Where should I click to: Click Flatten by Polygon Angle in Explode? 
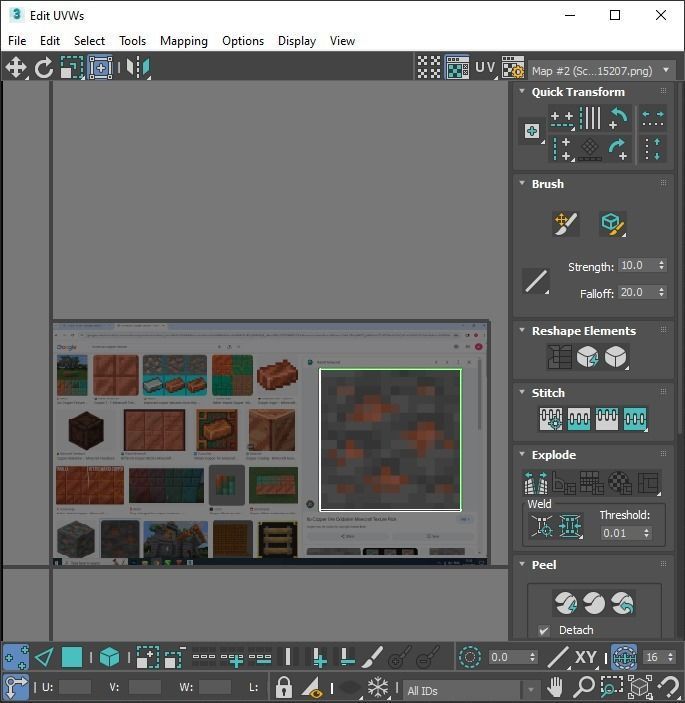click(x=564, y=483)
